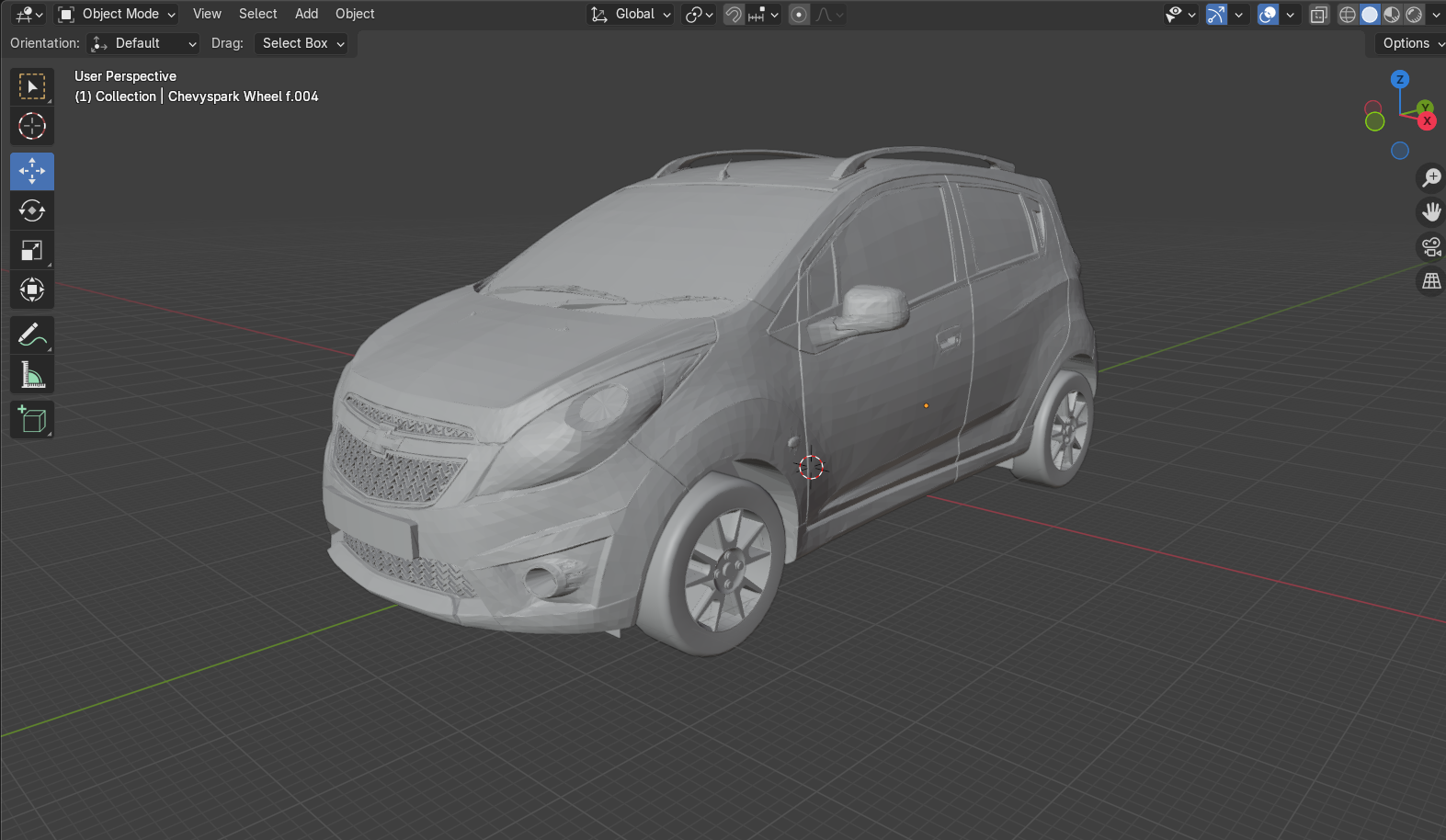1446x840 pixels.
Task: Click the blue negative Z gizmo circle
Action: click(x=1400, y=151)
